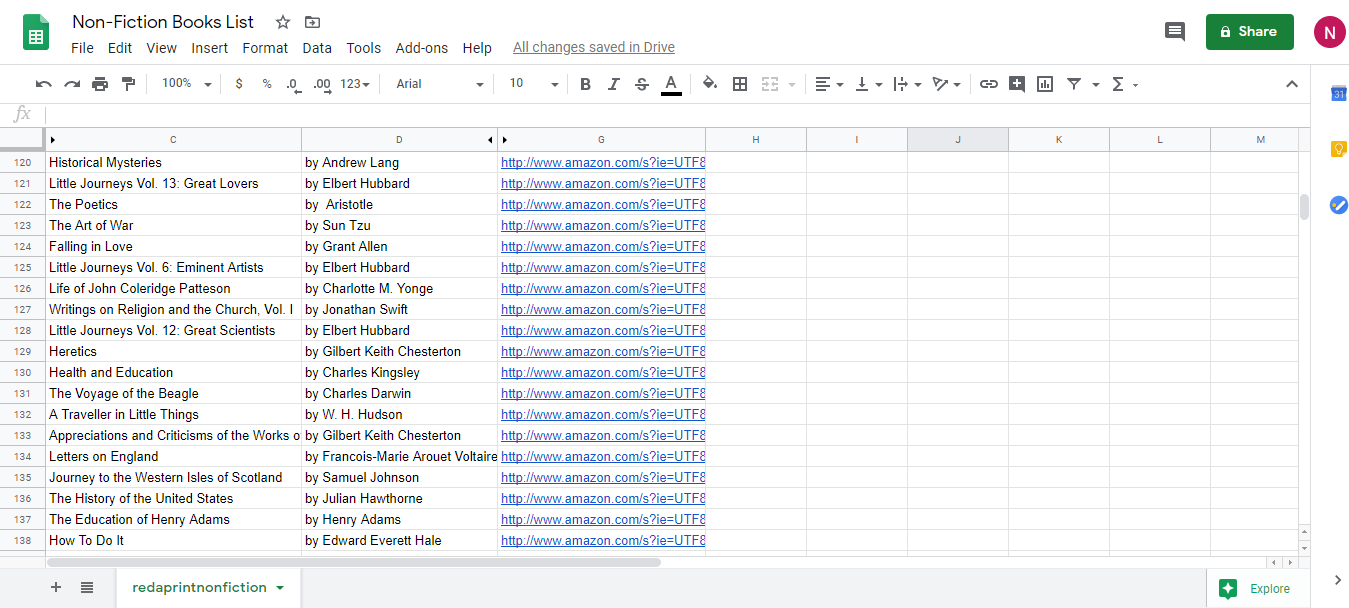Image resolution: width=1349 pixels, height=608 pixels.
Task: Click the Share button
Action: (1250, 32)
